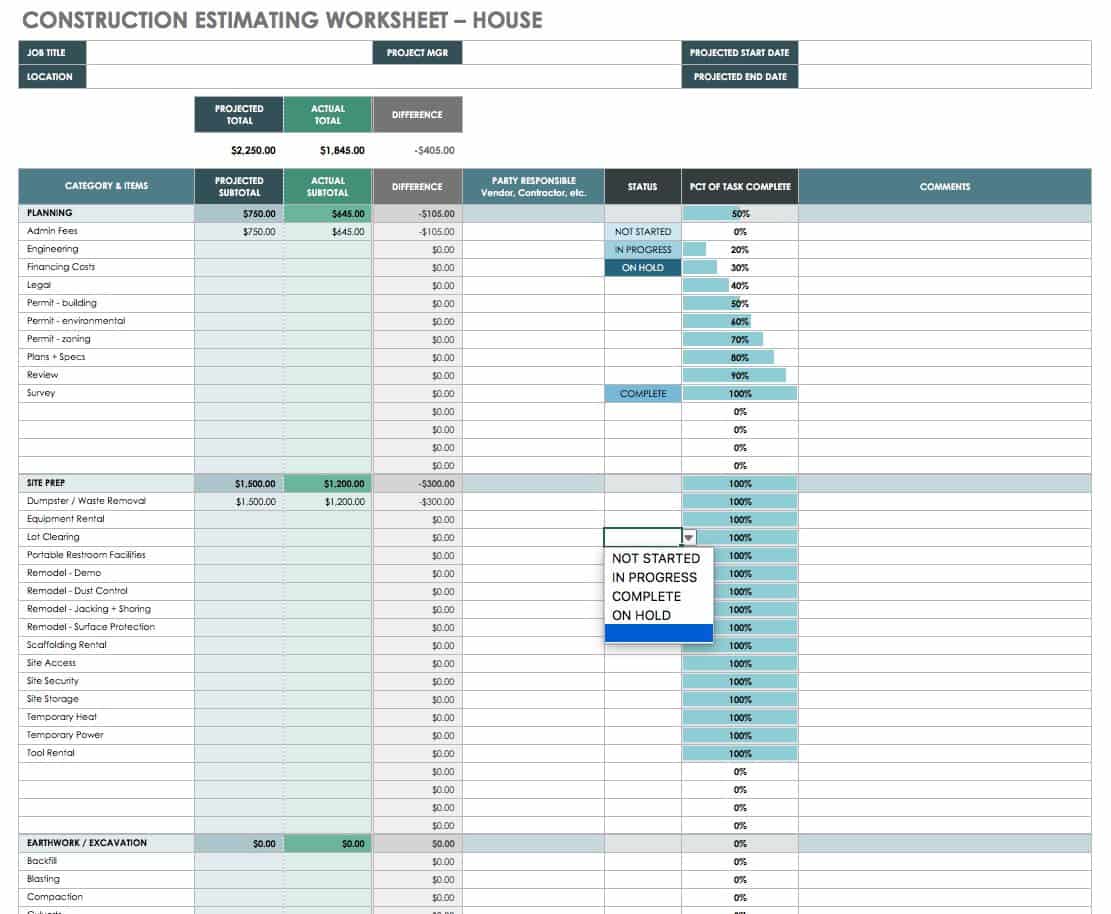Select the PLANNING category row label
This screenshot has height=914, width=1111.
pos(50,213)
